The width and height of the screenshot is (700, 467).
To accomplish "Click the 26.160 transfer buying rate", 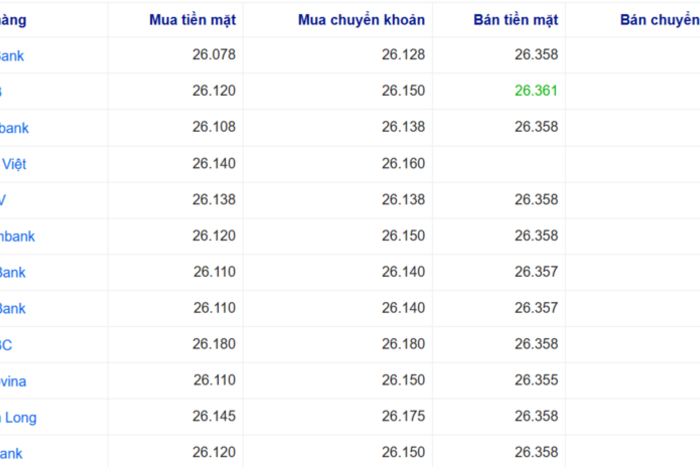I will (x=403, y=163).
